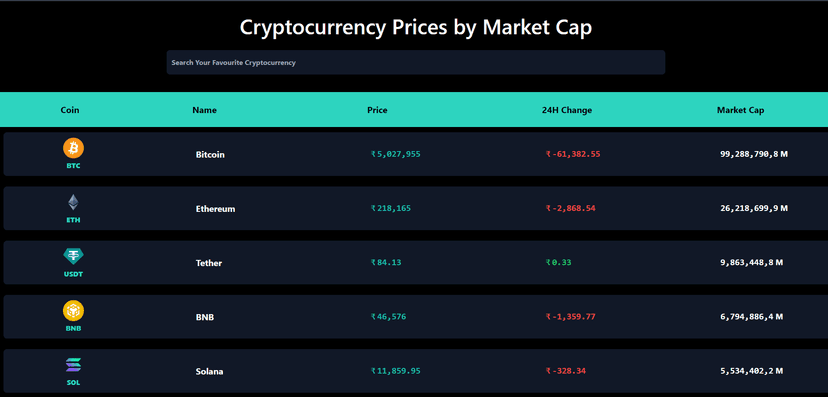Click the Ethereum diamond logo icon
The width and height of the screenshot is (828, 397).
73,202
